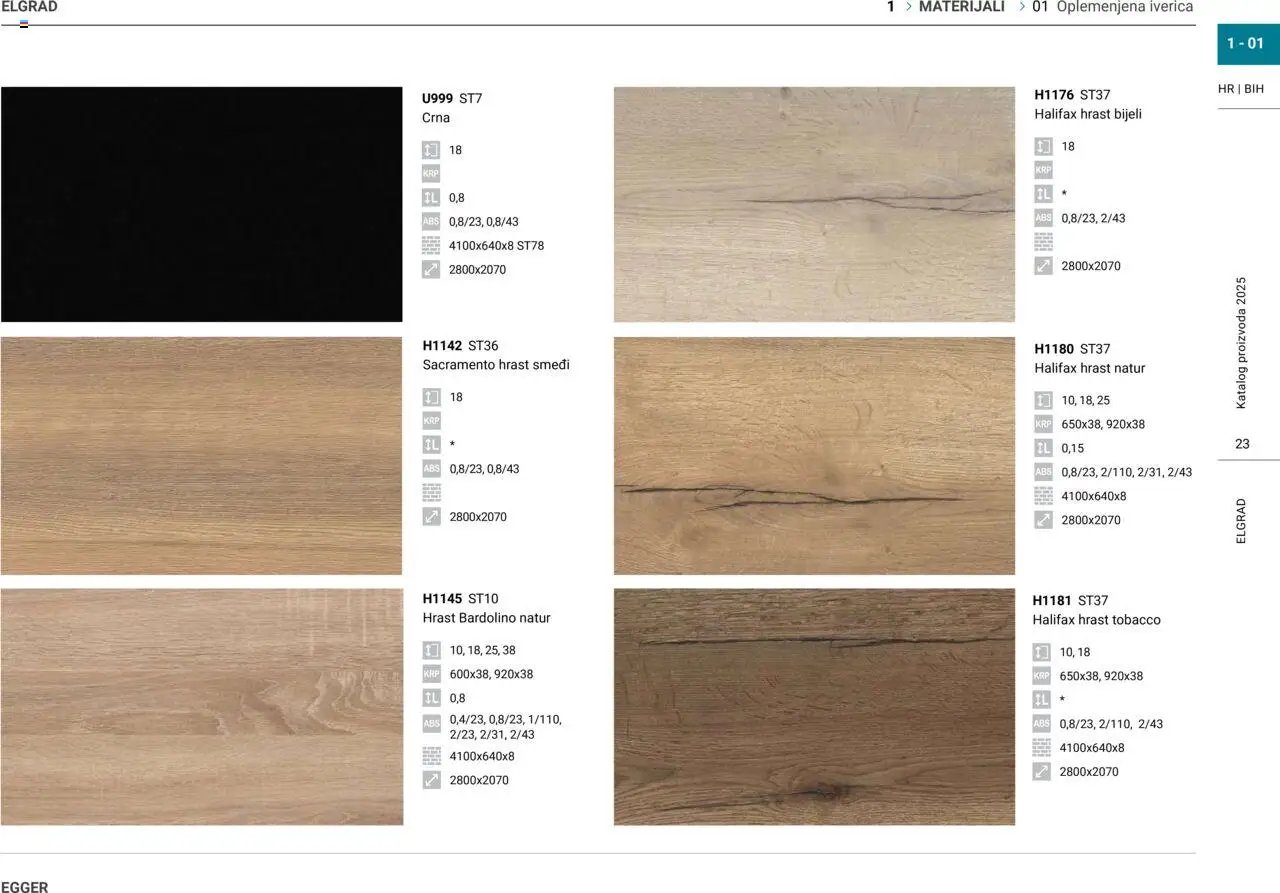The width and height of the screenshot is (1280, 893).
Task: Click the laminate thickness icon beside 0,15
Action: coord(1043,448)
